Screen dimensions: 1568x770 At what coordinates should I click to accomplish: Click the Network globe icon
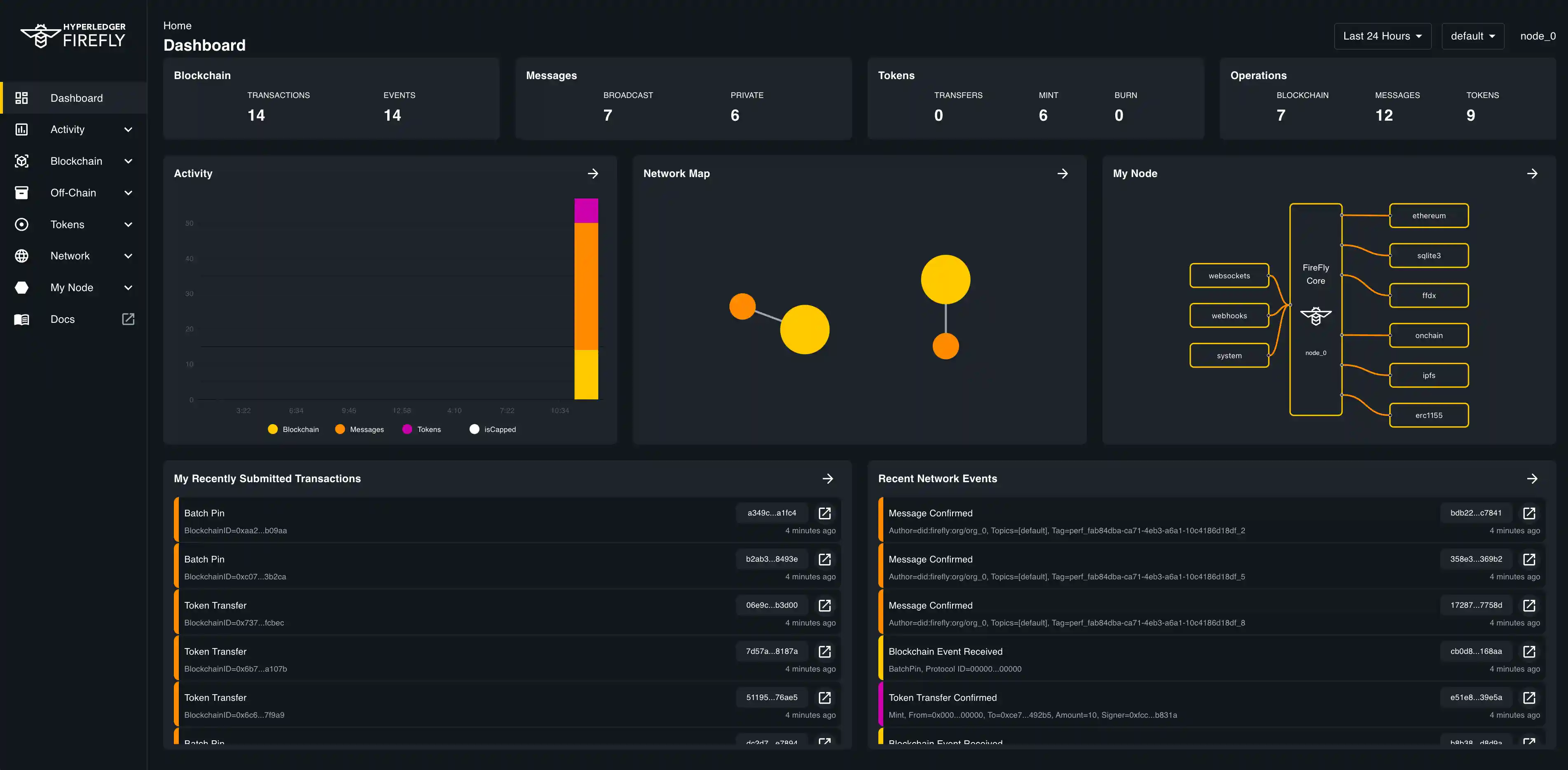22,255
